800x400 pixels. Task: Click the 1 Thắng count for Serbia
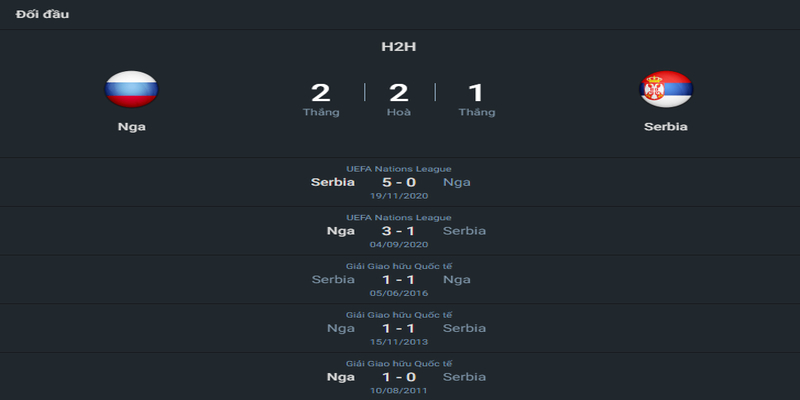477,99
